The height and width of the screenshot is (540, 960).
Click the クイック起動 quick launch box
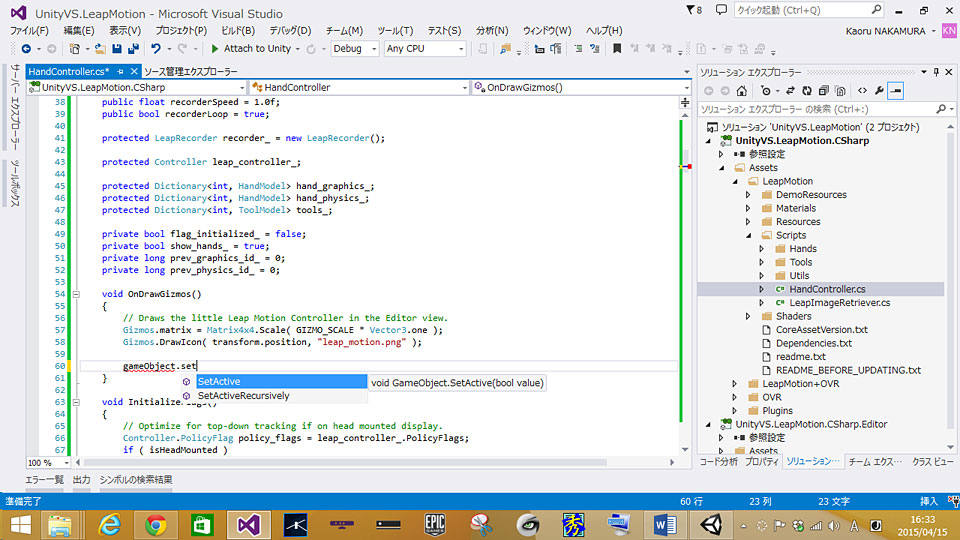point(808,10)
